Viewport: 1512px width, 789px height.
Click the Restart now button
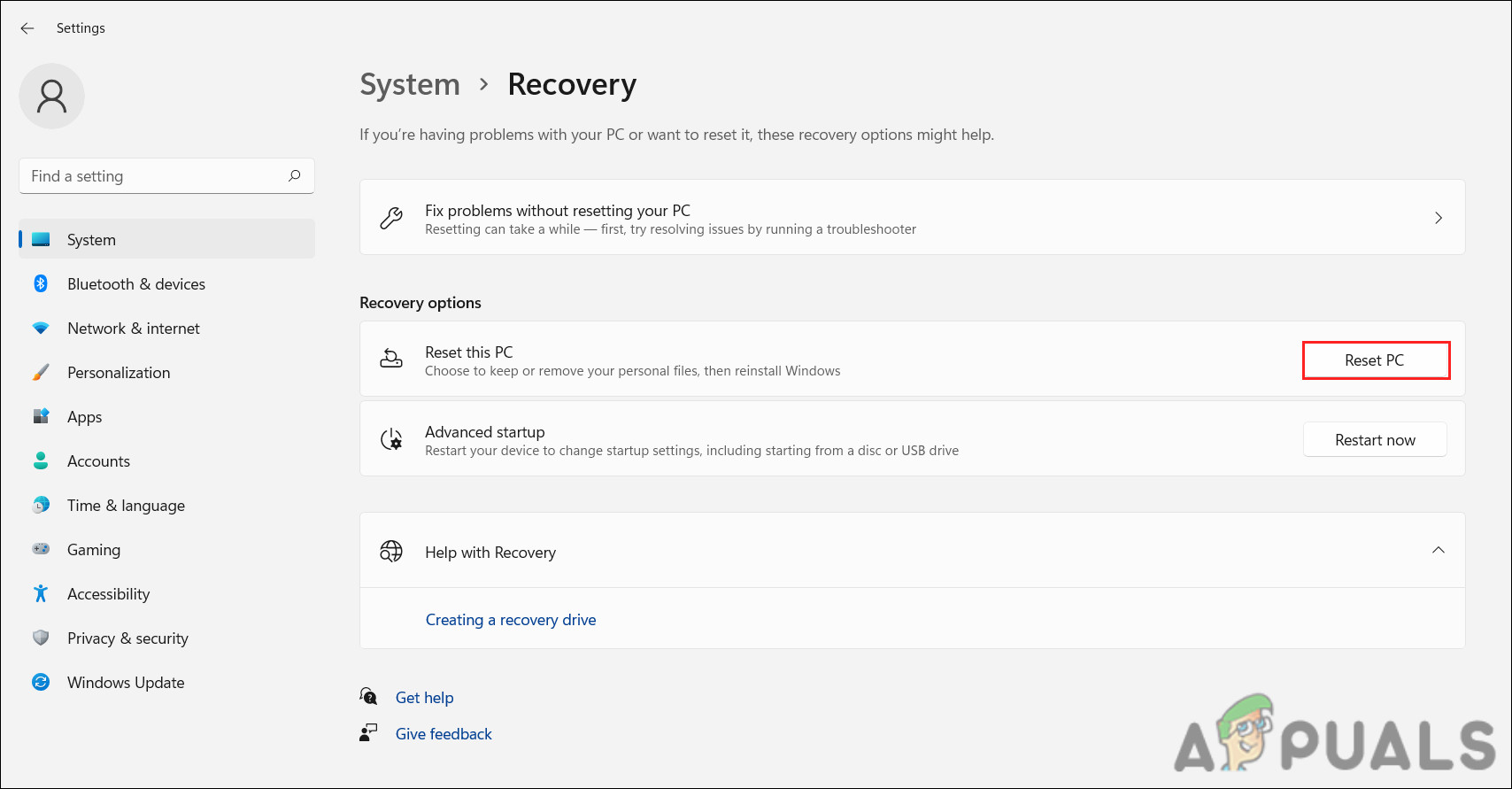coord(1374,440)
